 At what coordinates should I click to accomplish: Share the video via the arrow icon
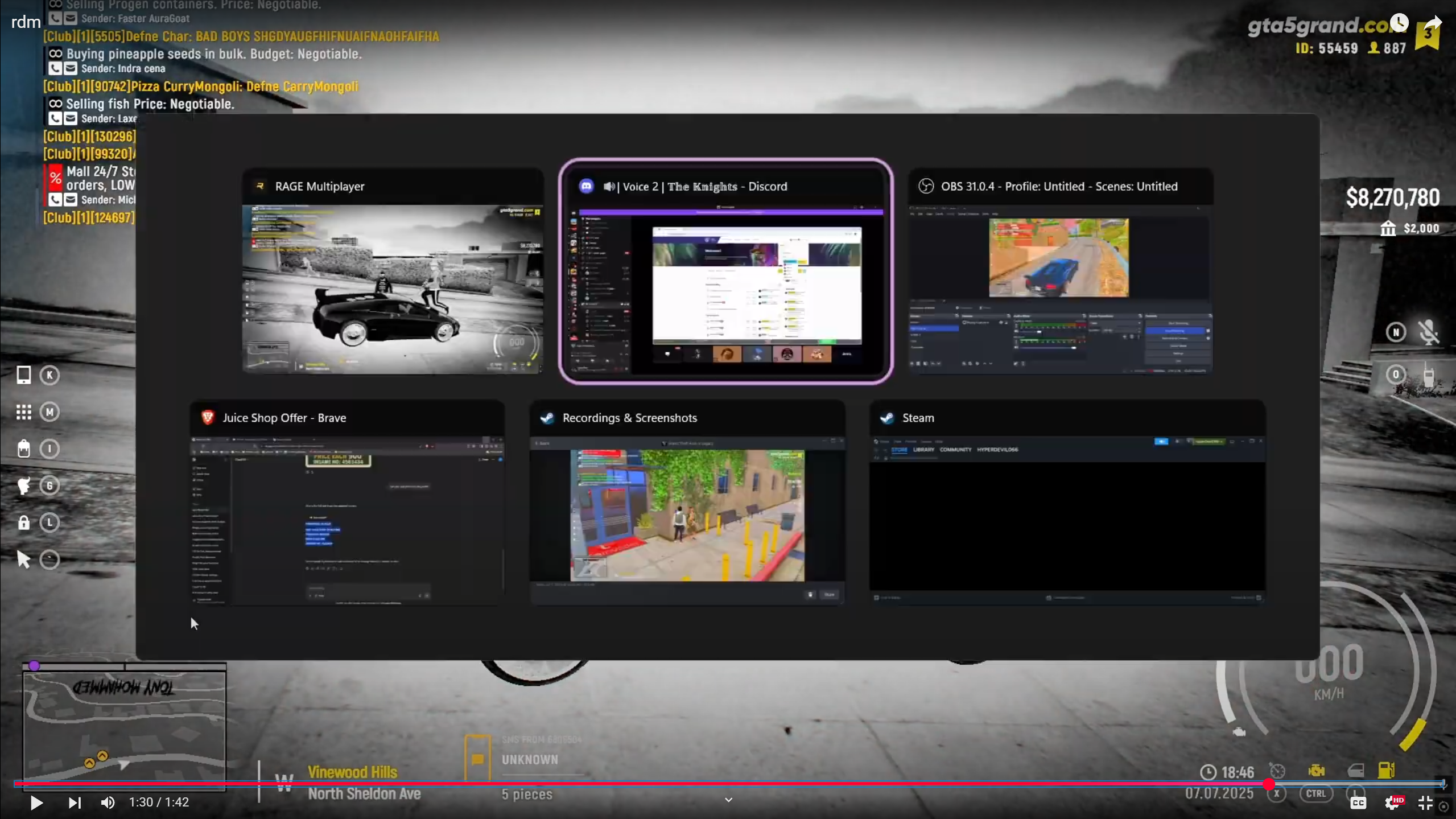point(1433,23)
